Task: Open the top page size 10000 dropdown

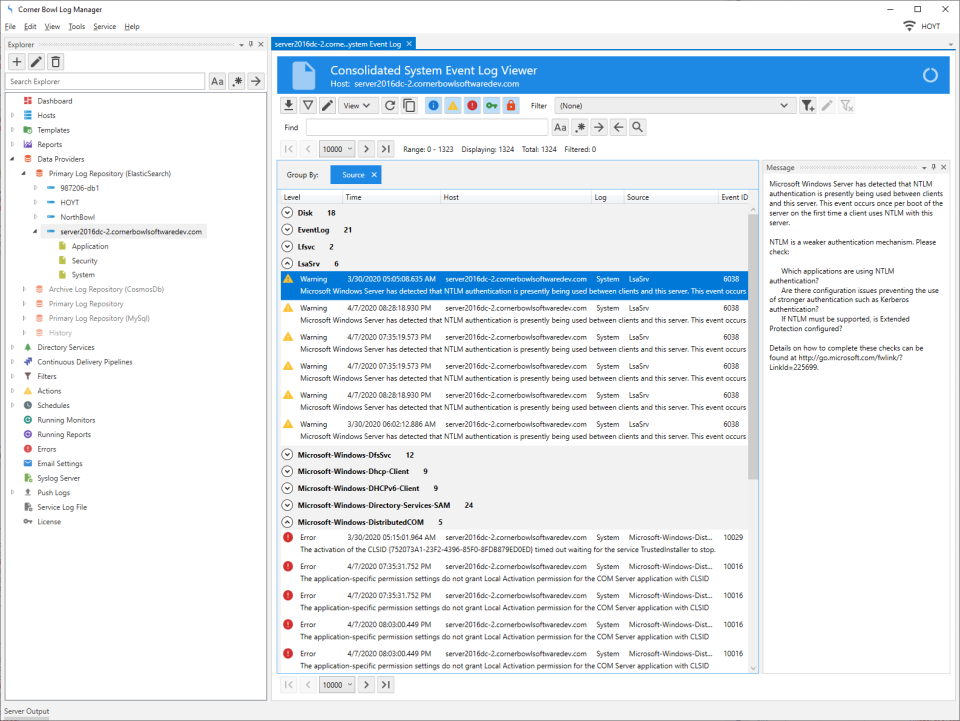Action: tap(337, 149)
